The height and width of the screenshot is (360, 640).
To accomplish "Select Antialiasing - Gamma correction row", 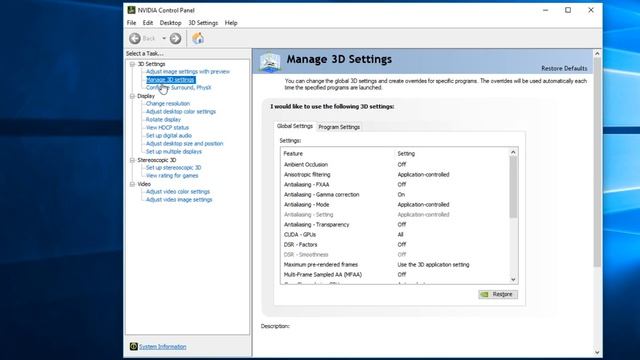I will coord(395,194).
